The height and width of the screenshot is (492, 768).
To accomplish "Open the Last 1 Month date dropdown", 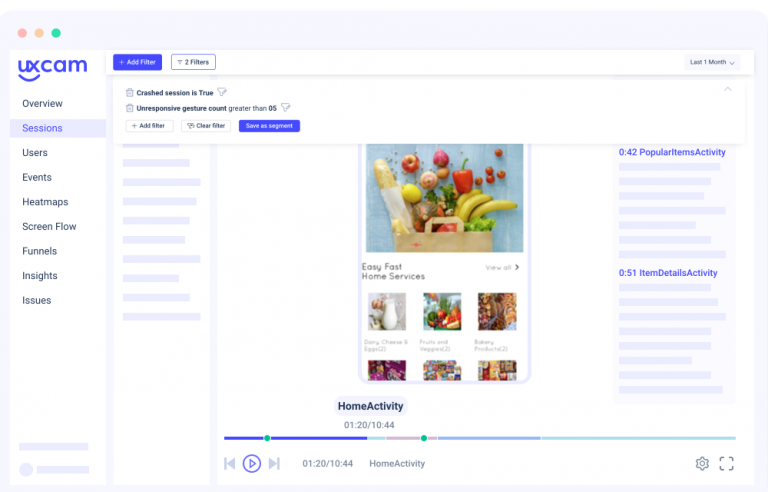I will (x=712, y=62).
